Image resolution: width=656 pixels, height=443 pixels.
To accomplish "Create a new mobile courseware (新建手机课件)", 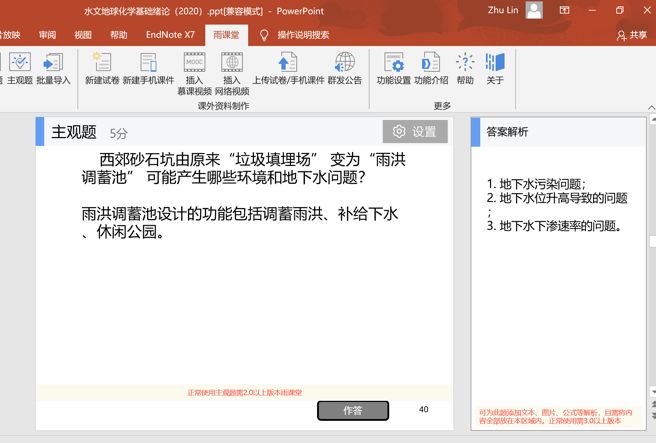I will (148, 68).
